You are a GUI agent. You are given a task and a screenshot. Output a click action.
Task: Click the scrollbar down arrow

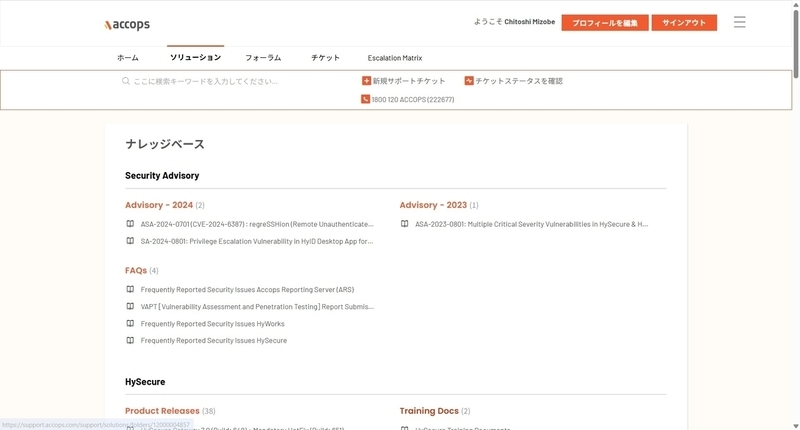tap(795, 426)
